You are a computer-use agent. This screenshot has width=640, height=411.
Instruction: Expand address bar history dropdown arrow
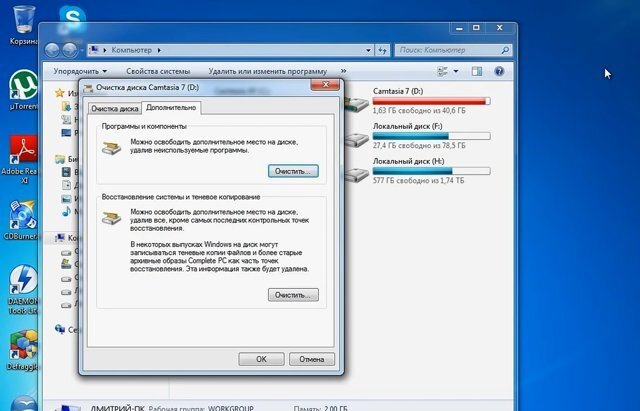pos(368,50)
